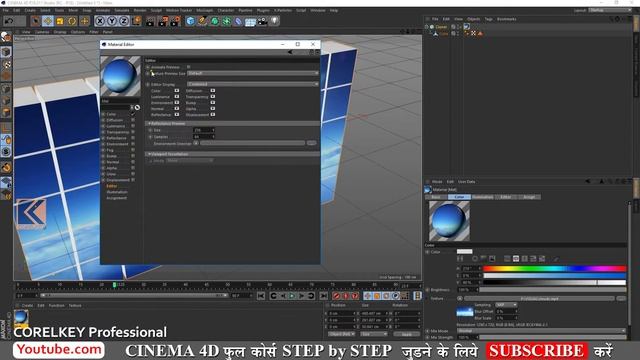Viewport: 640px width, 360px height.
Task: Add a Light object from toolbar
Action: [275, 21]
